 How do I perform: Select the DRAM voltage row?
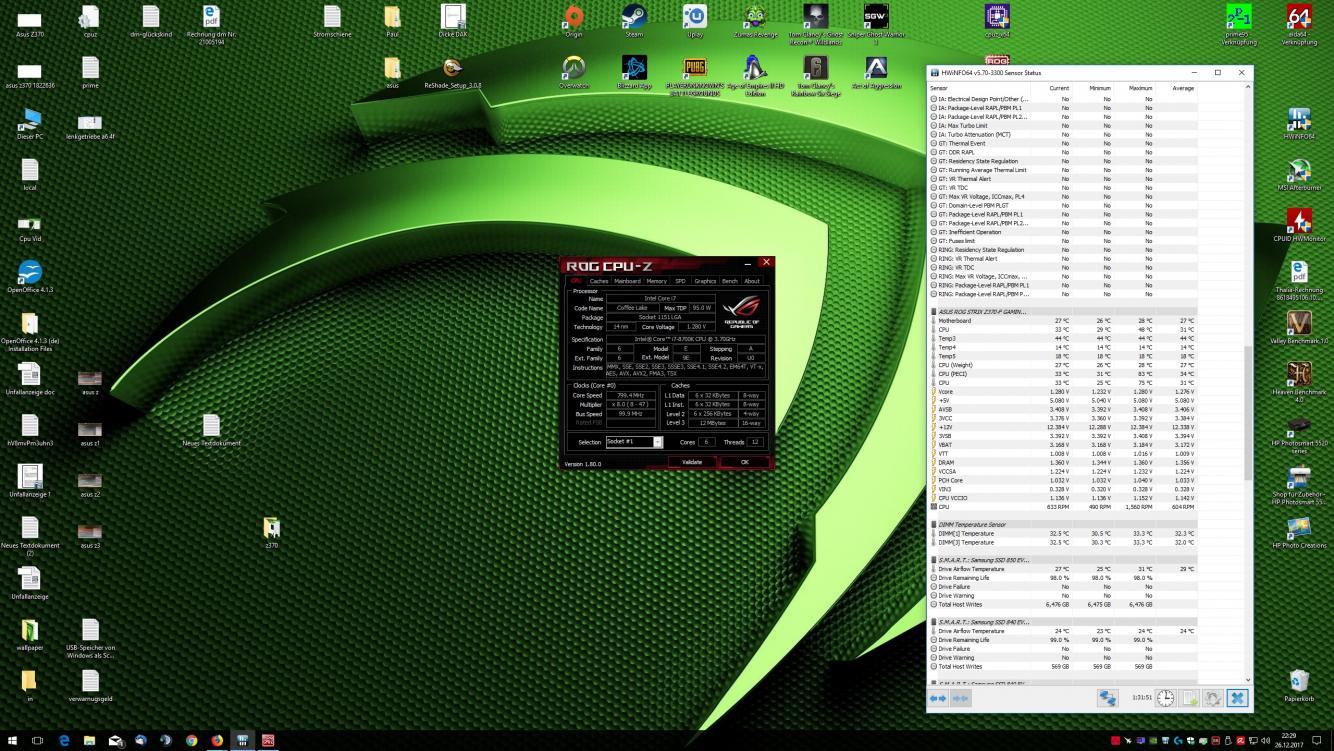(x=1062, y=463)
